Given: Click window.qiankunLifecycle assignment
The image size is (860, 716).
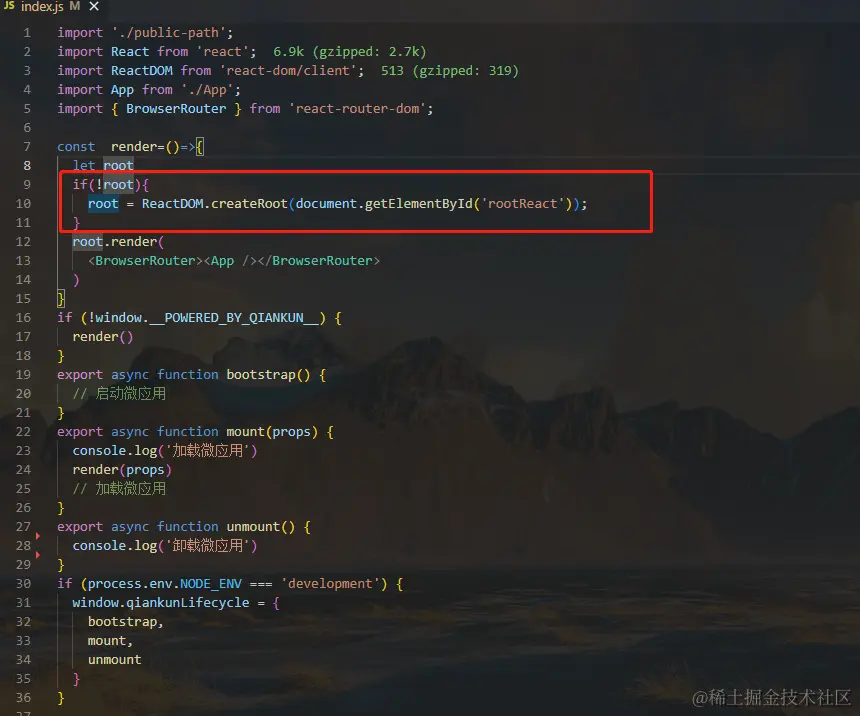Looking at the screenshot, I should (176, 603).
